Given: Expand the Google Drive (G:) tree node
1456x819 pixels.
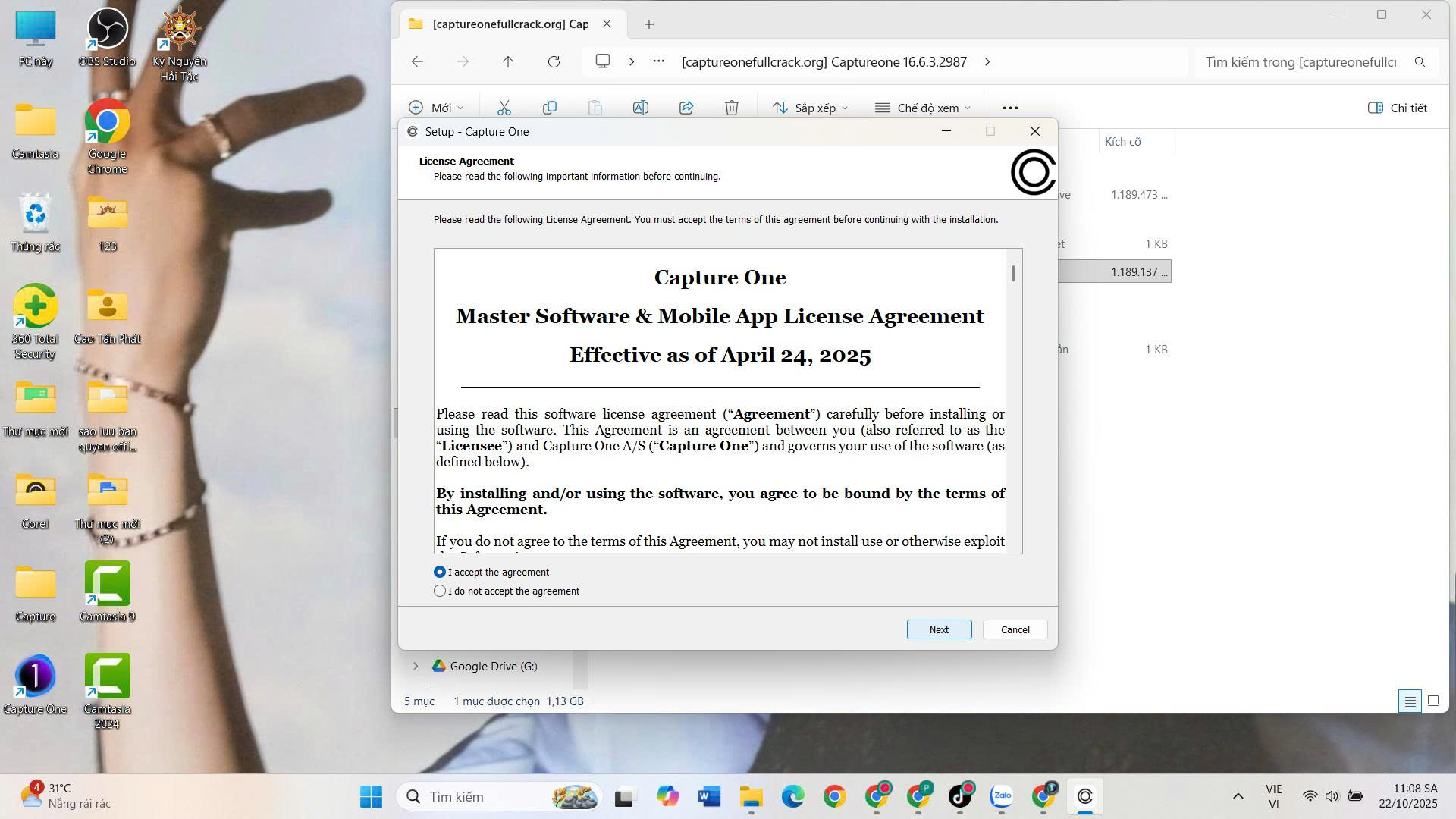Looking at the screenshot, I should click(x=416, y=666).
